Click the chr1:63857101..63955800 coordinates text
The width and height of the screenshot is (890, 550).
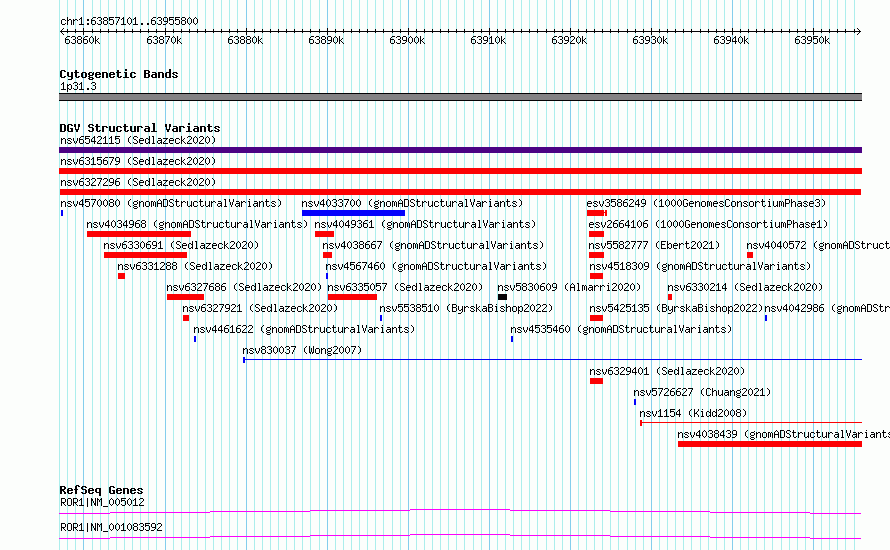[129, 22]
